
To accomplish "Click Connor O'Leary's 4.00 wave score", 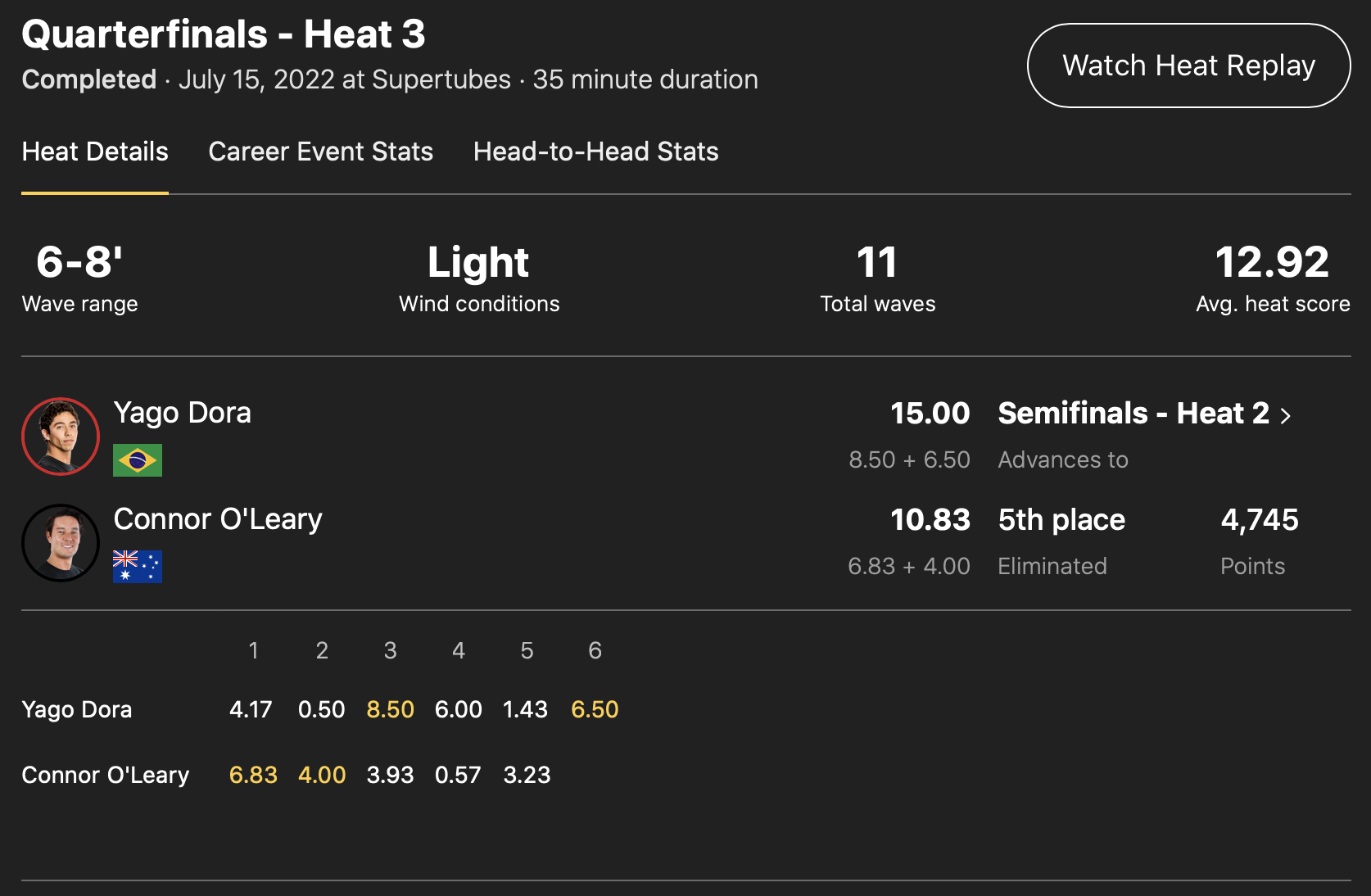I will click(322, 775).
